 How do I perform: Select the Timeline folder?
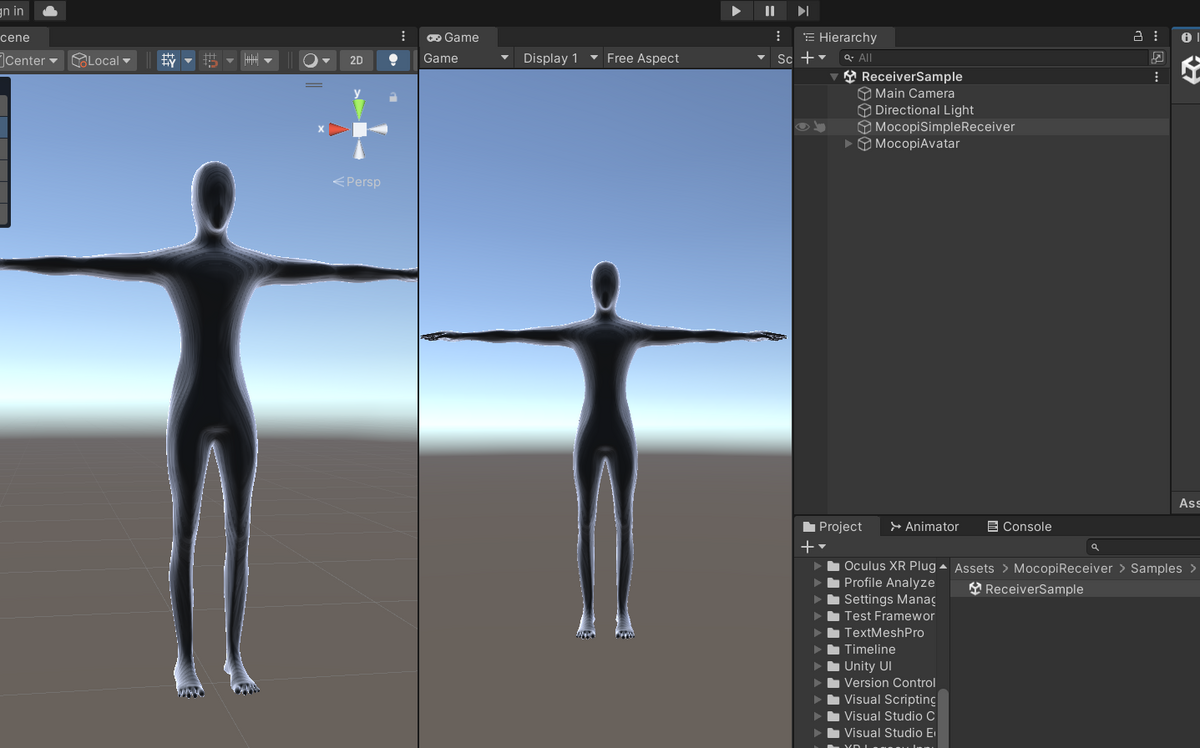861,649
